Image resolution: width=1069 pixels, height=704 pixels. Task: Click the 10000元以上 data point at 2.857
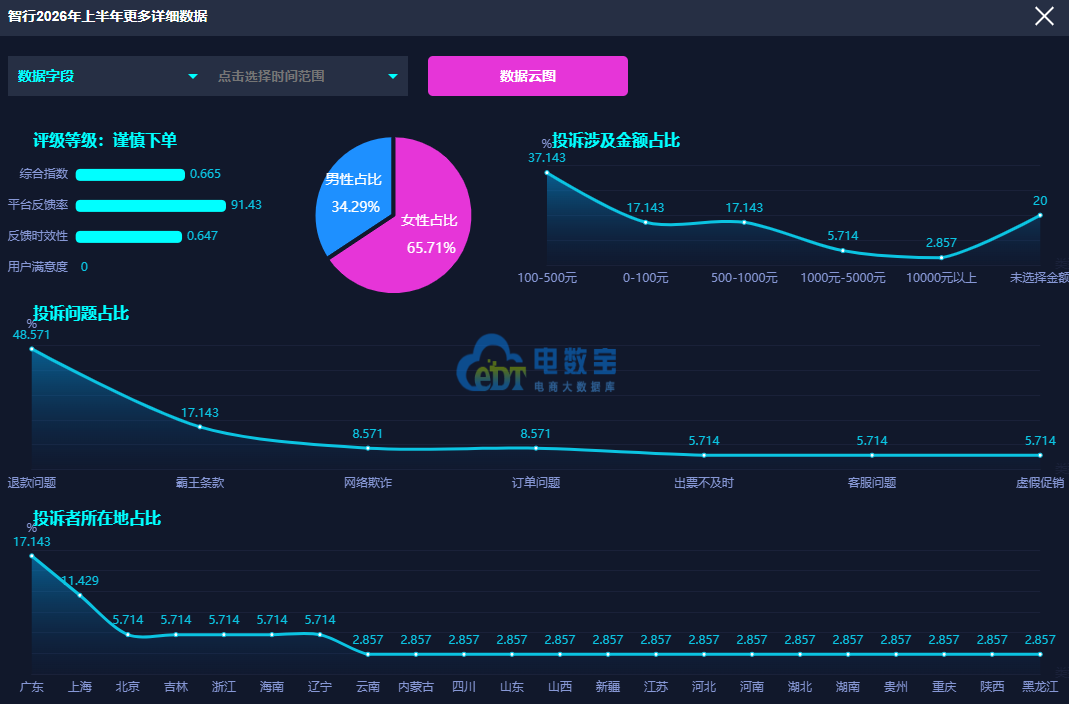(942, 258)
